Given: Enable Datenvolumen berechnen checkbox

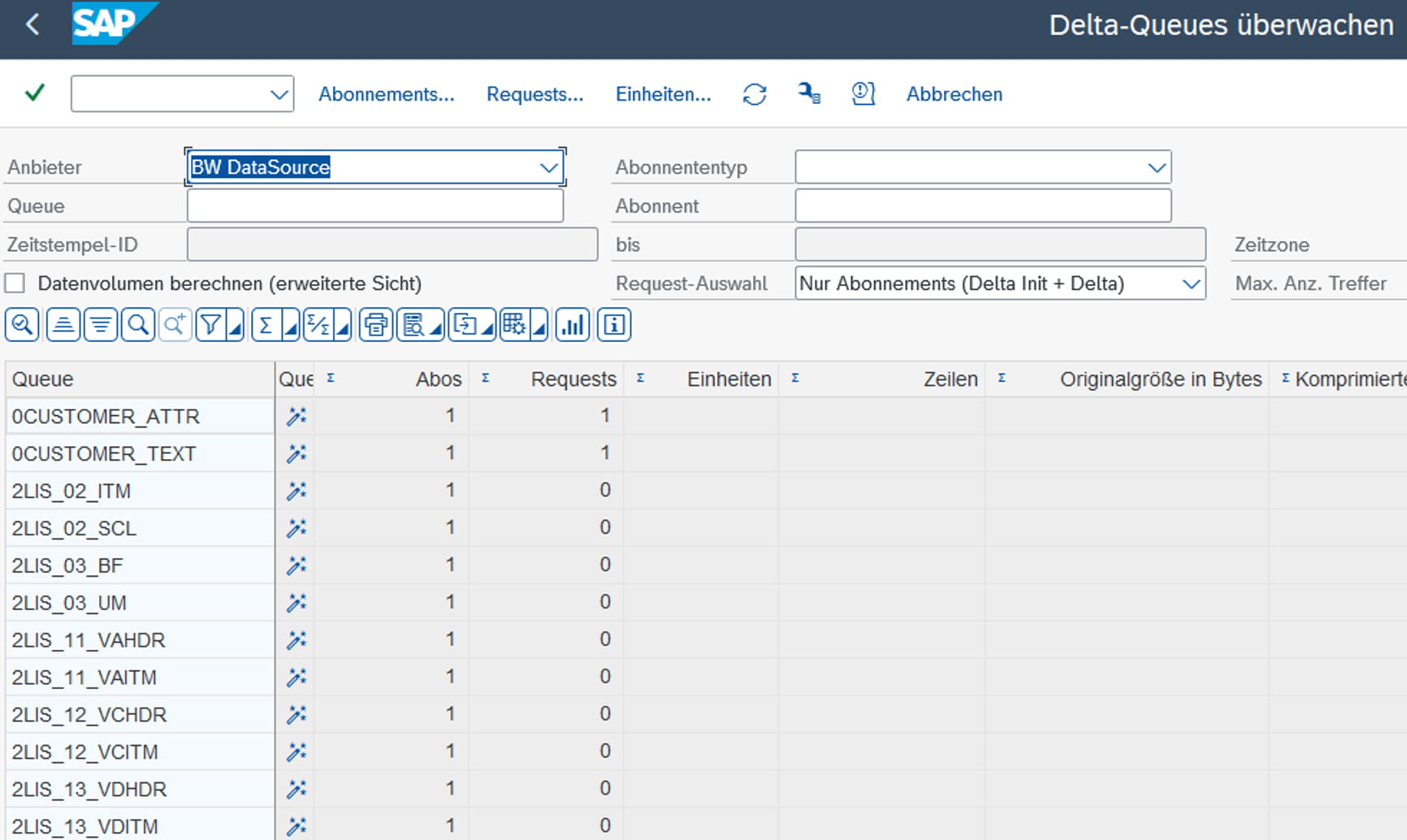Looking at the screenshot, I should click(15, 284).
